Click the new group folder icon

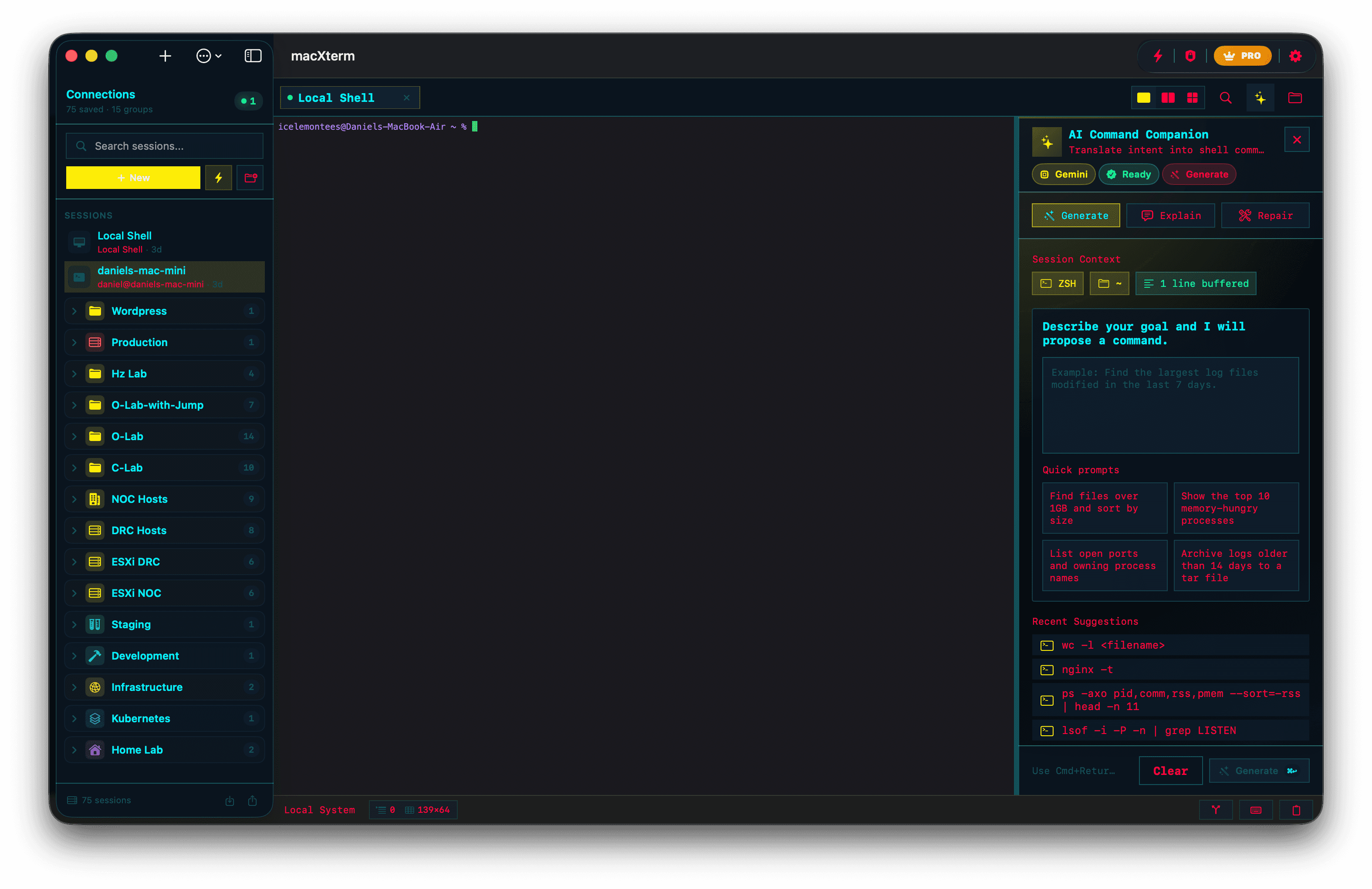[x=250, y=178]
